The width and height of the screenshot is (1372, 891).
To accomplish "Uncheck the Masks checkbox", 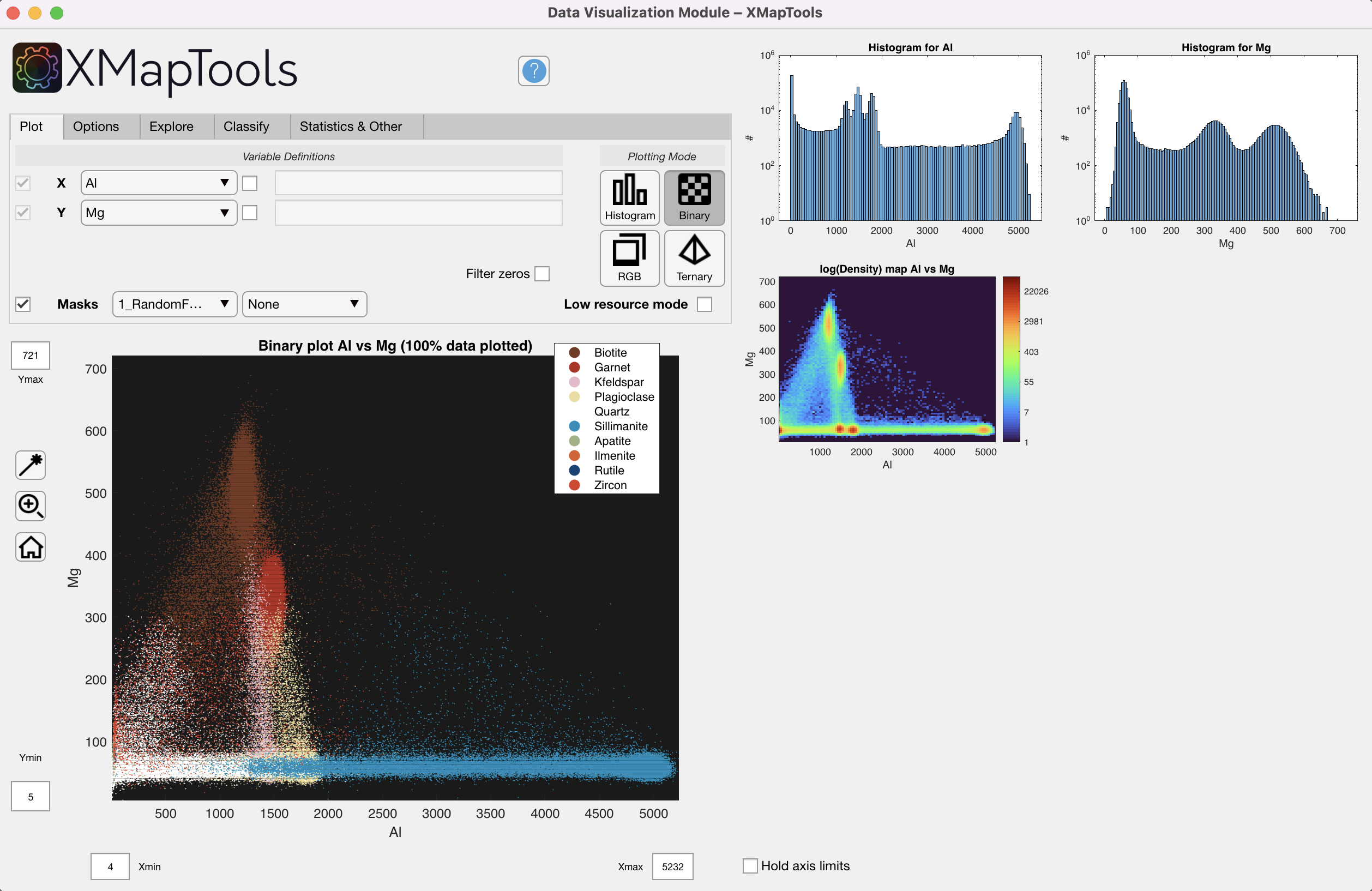I will coord(23,304).
